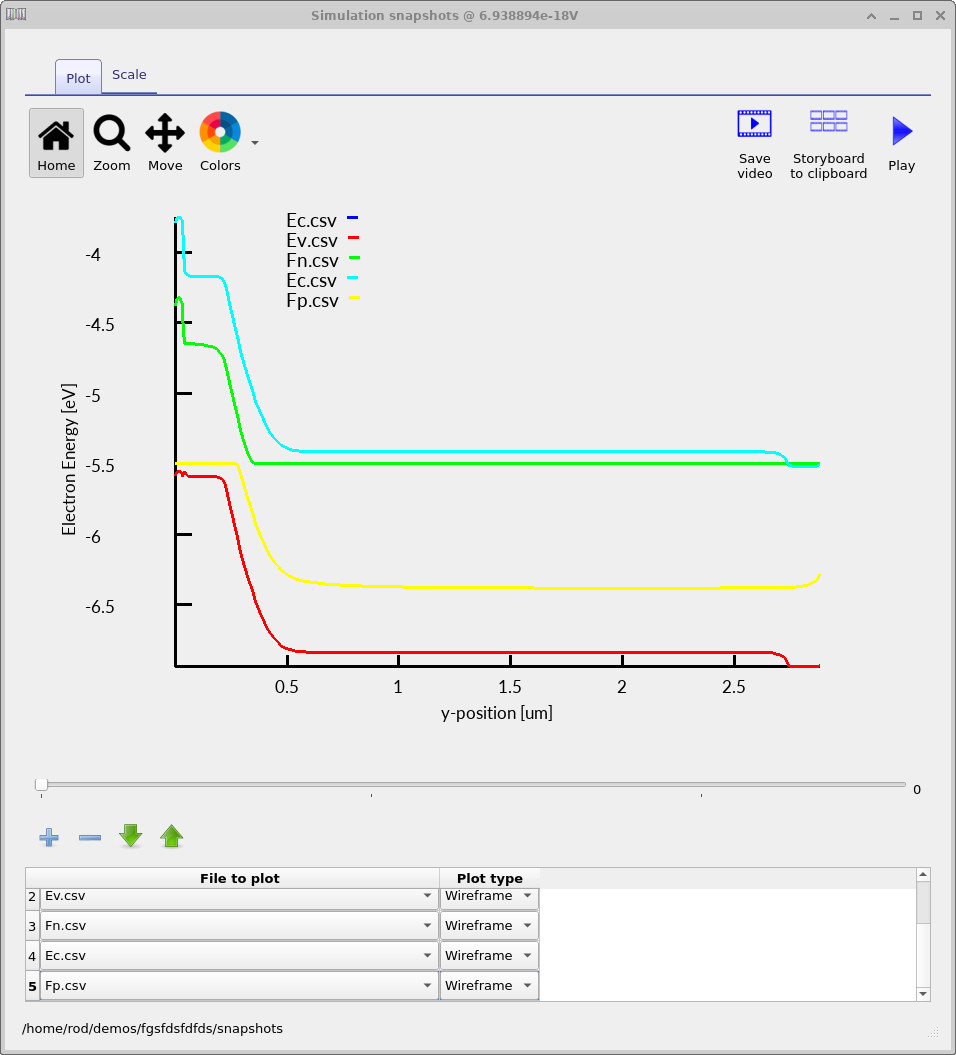This screenshot has width=956, height=1055.
Task: Click the window resize grip at the bottom corner
Action: (934, 1033)
